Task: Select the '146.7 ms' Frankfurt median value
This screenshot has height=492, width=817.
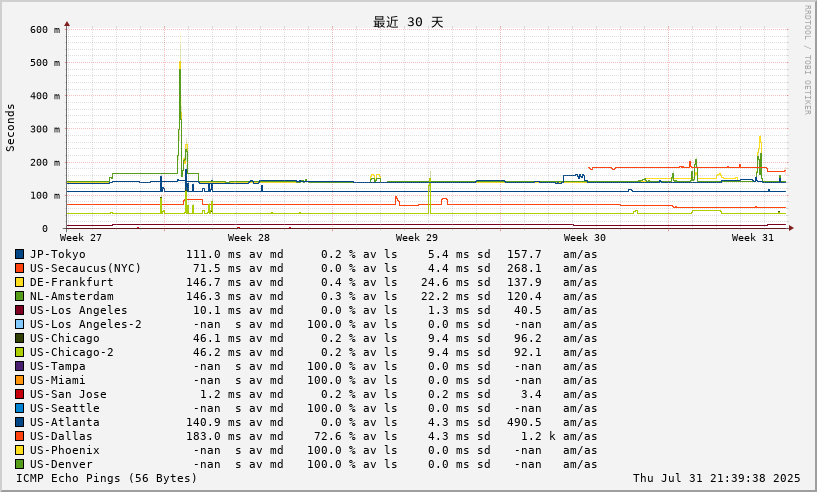Action: click(214, 282)
